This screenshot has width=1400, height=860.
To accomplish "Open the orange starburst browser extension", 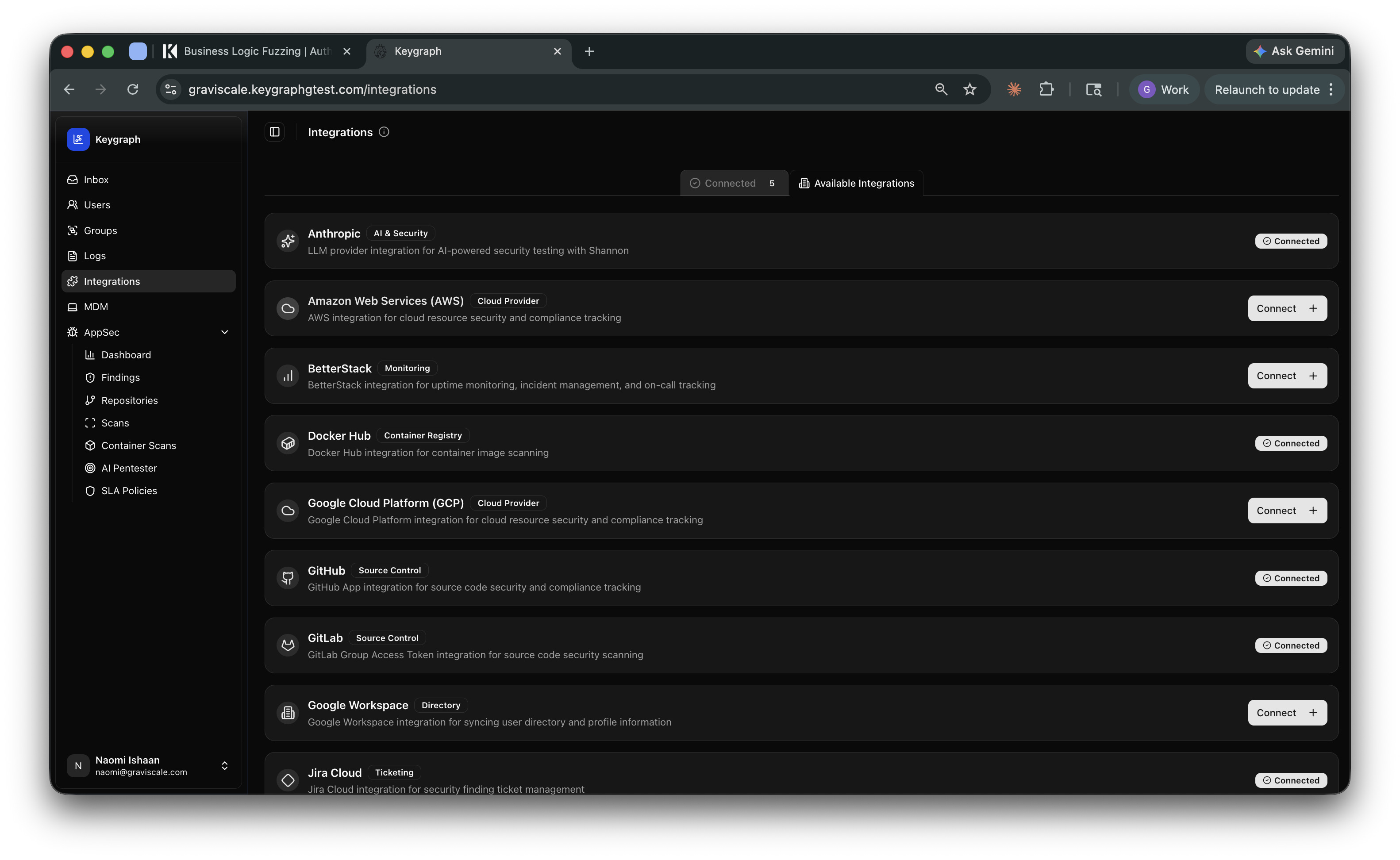I will [1014, 89].
